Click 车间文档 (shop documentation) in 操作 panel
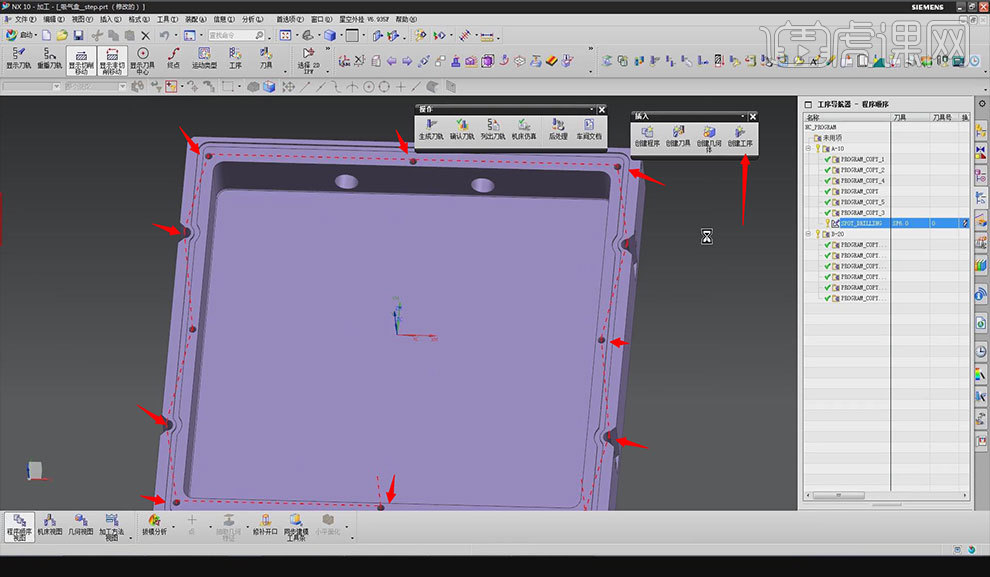This screenshot has width=990, height=577. 589,129
